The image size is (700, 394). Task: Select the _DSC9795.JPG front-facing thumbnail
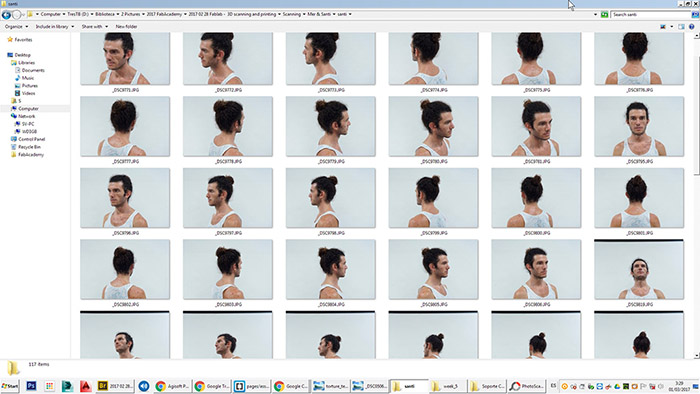pos(639,127)
